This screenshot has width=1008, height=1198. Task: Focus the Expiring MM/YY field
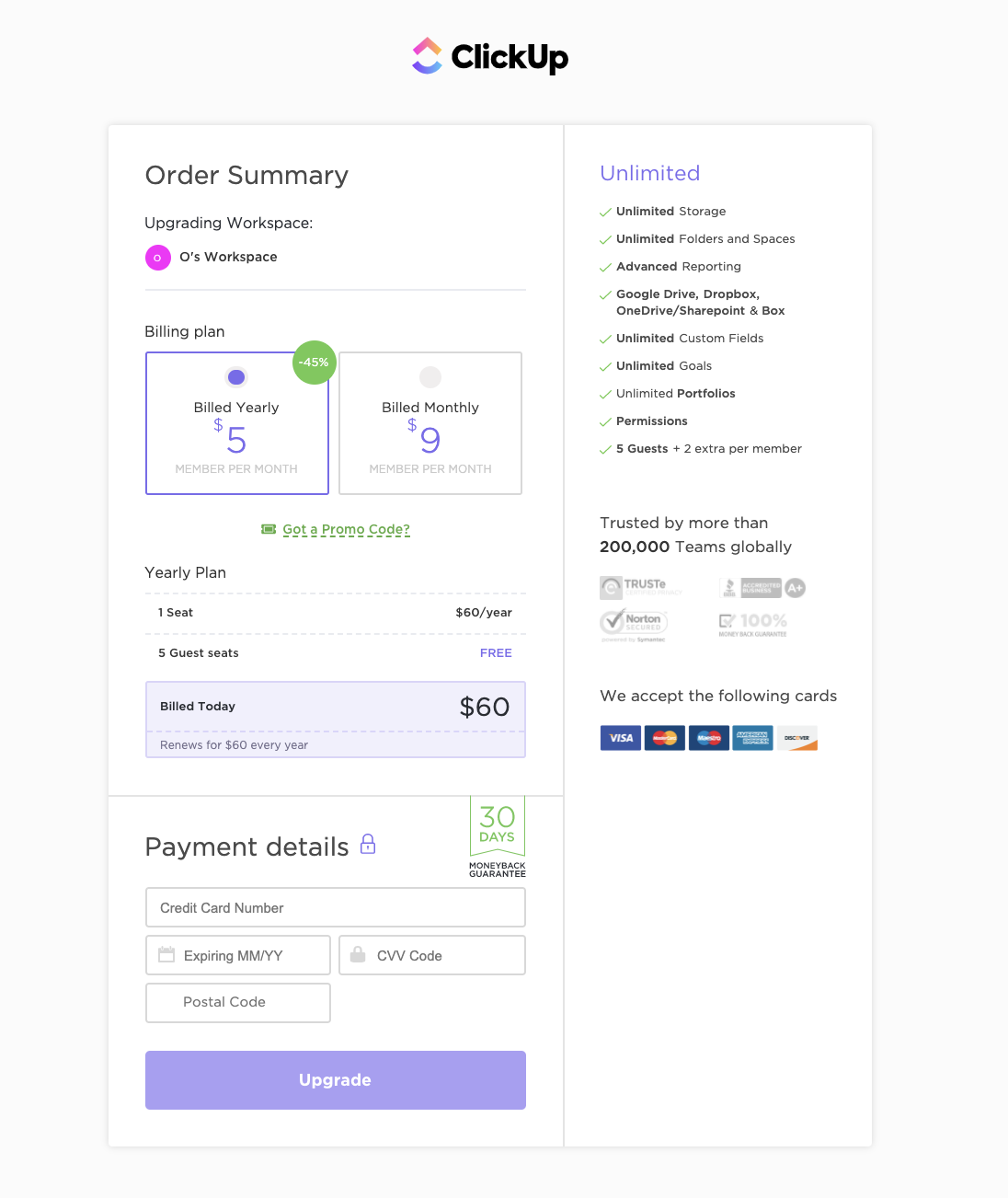238,955
